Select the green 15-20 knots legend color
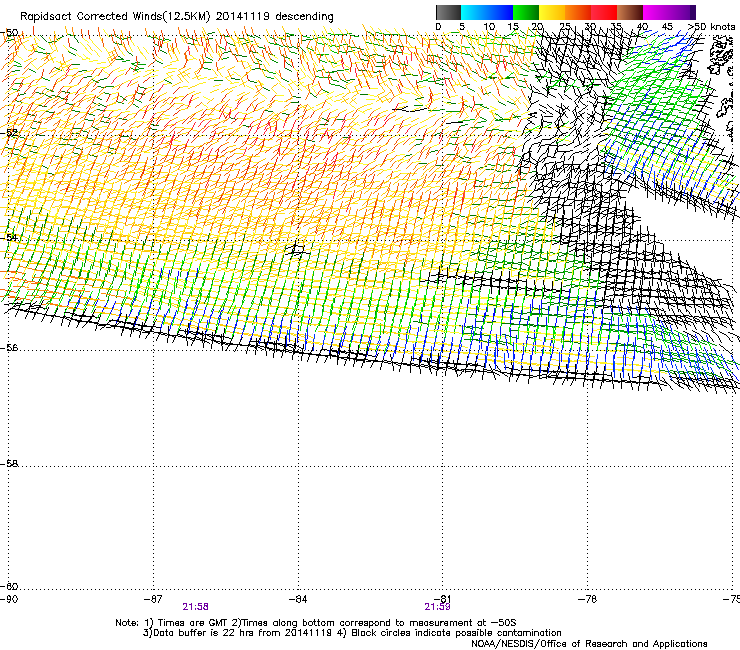The image size is (740, 650). pos(526,12)
